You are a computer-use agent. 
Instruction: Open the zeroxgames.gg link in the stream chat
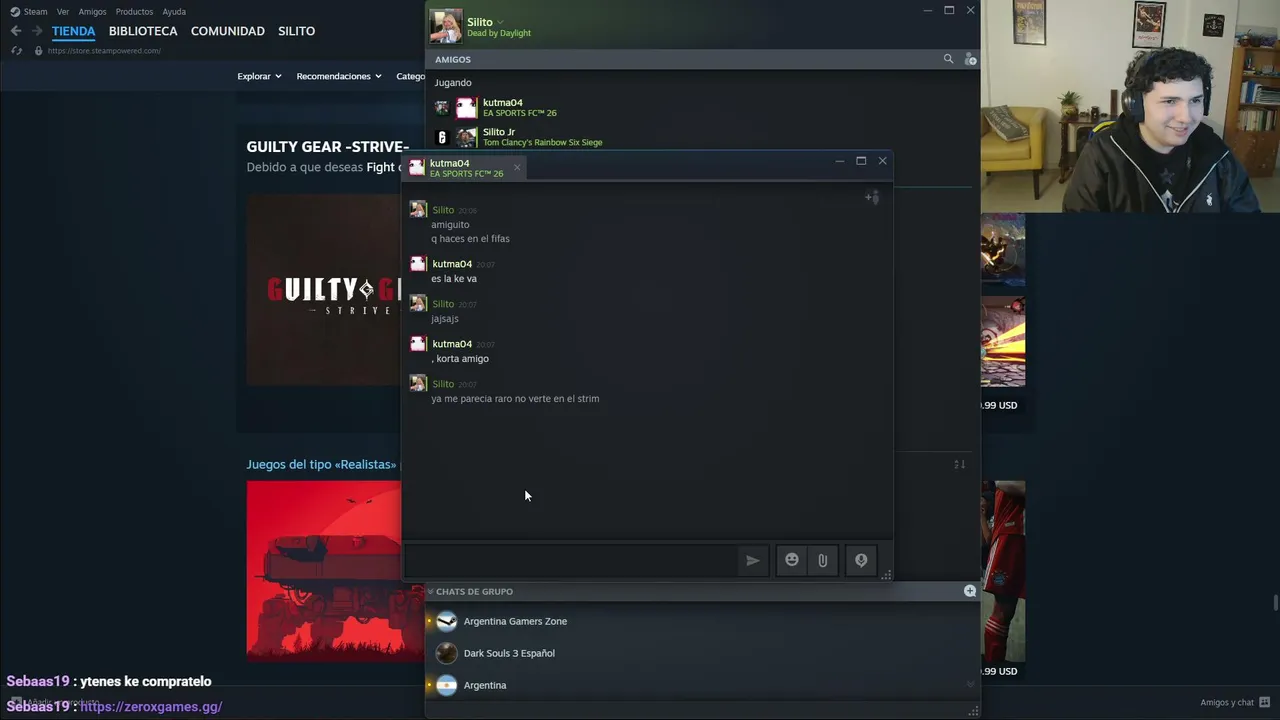tap(151, 706)
